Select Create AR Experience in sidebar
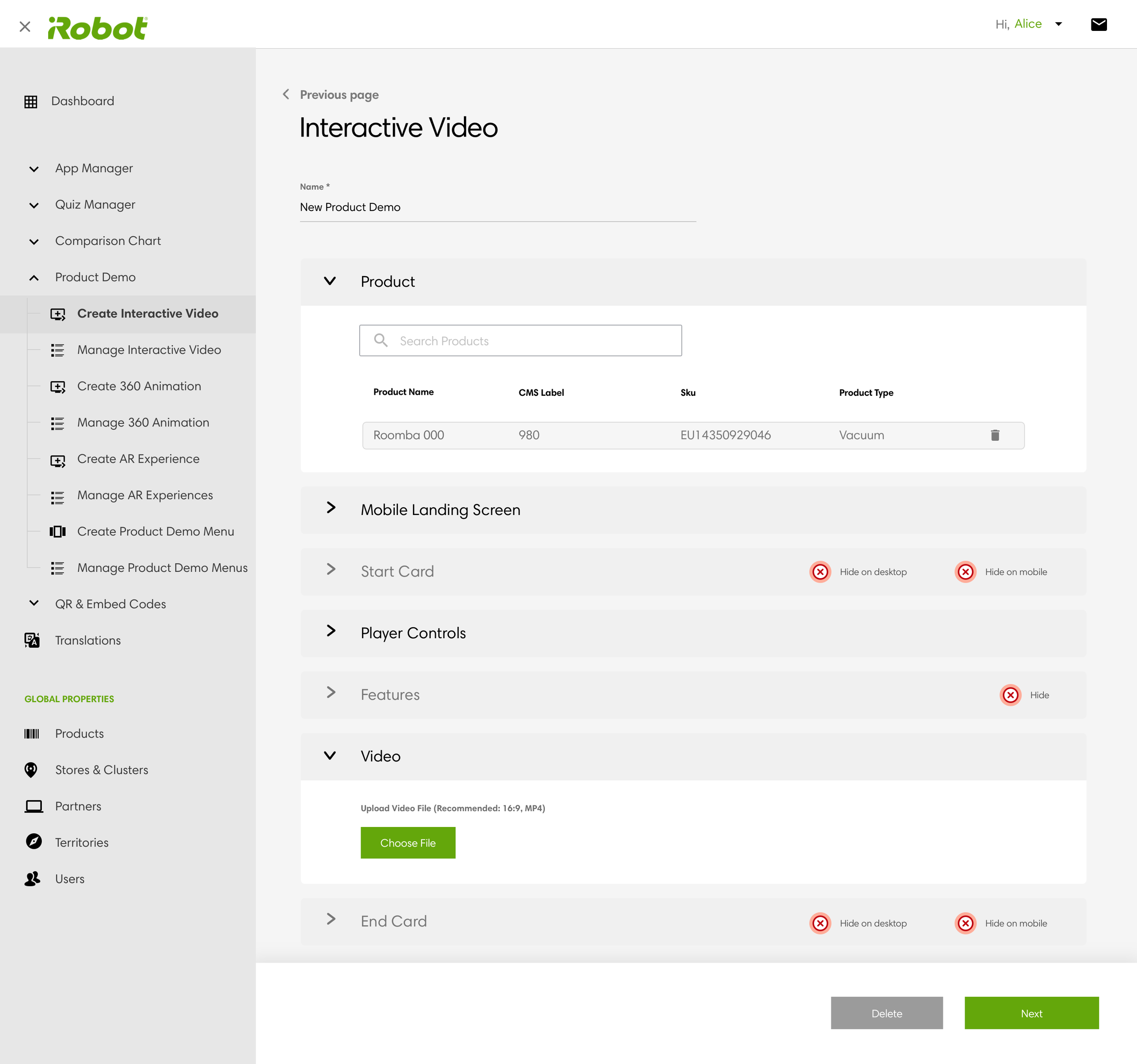1137x1064 pixels. pyautogui.click(x=138, y=459)
